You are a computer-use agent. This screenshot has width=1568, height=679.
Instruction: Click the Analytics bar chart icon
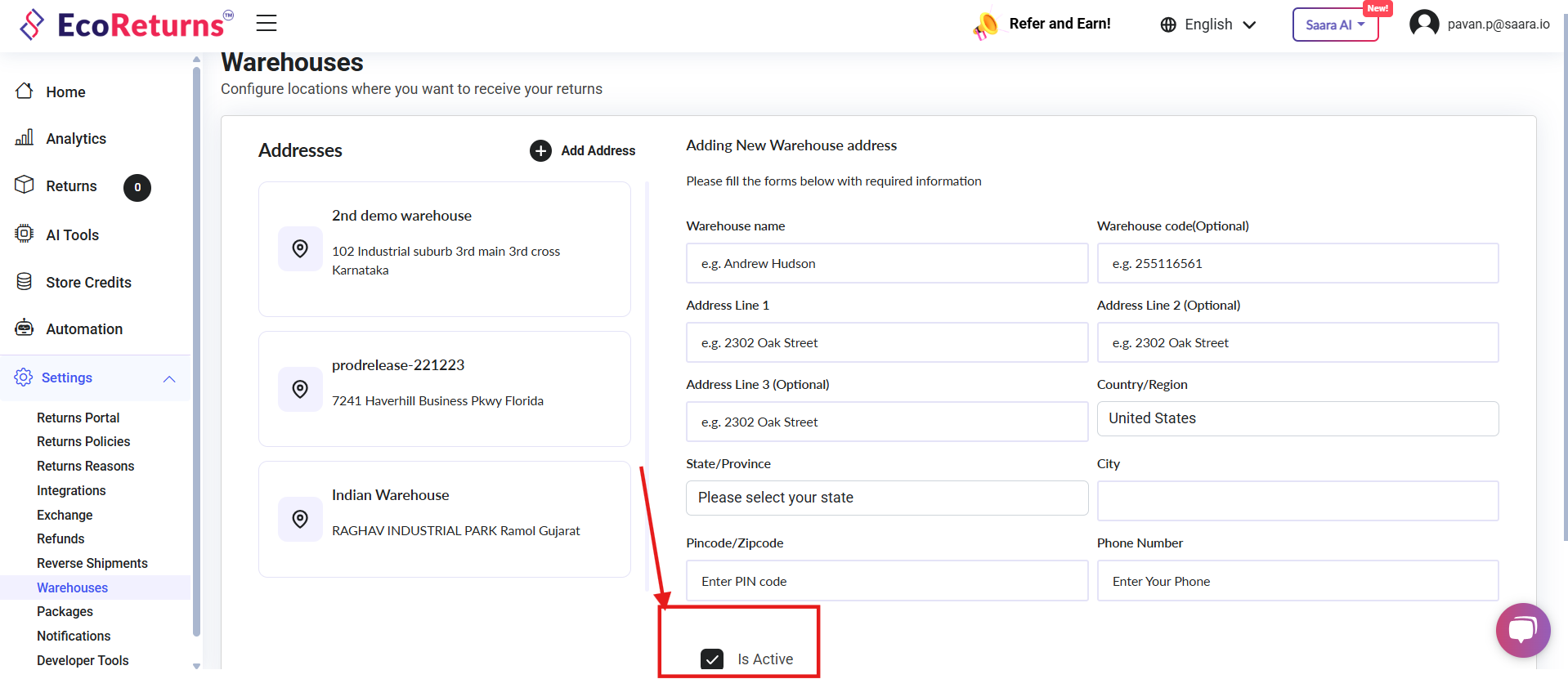pyautogui.click(x=25, y=138)
